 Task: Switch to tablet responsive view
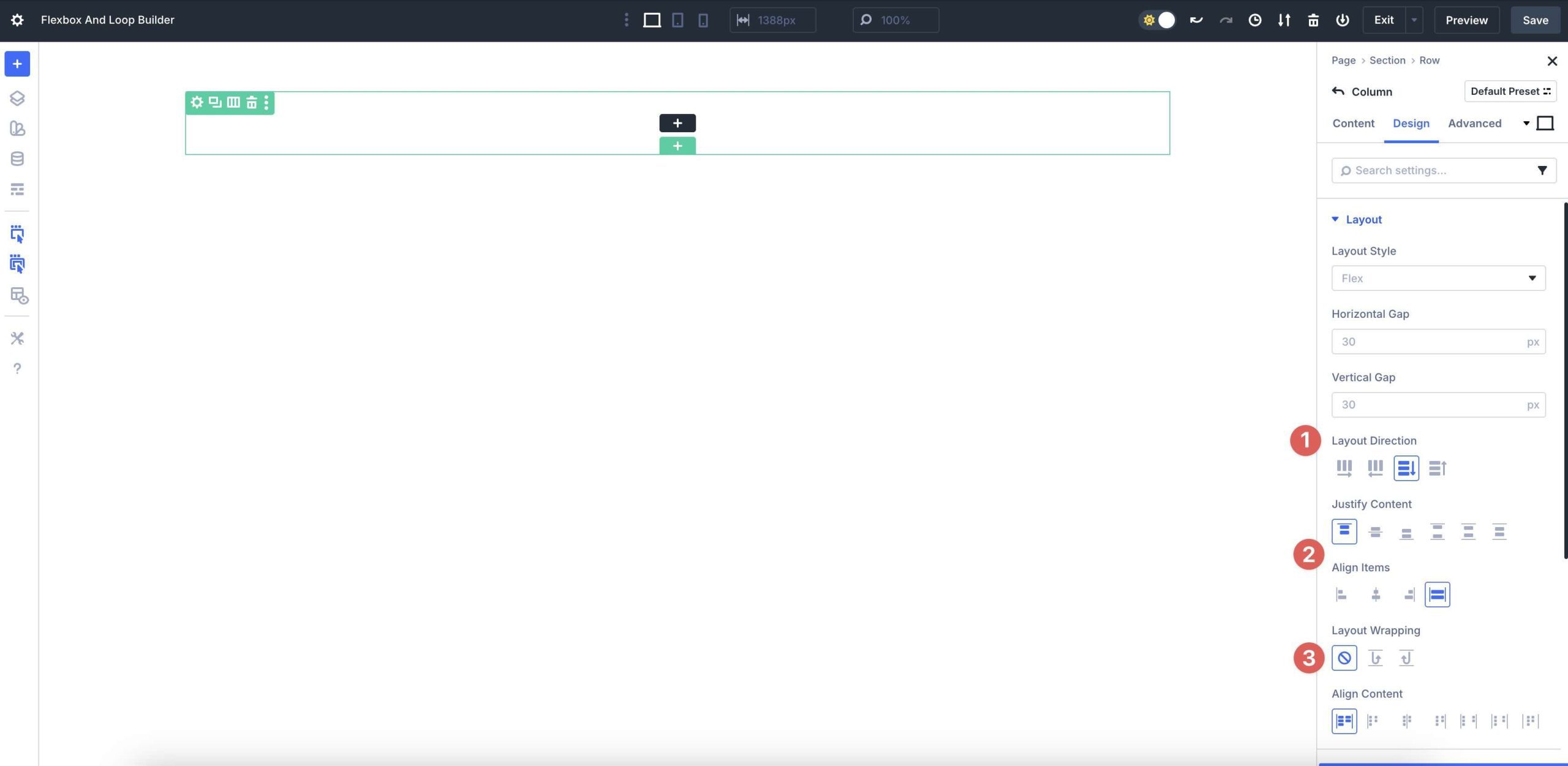677,20
